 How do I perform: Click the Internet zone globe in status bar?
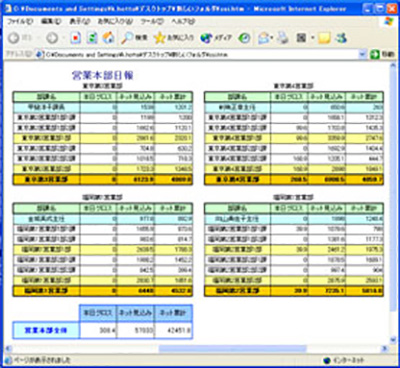[x=327, y=360]
